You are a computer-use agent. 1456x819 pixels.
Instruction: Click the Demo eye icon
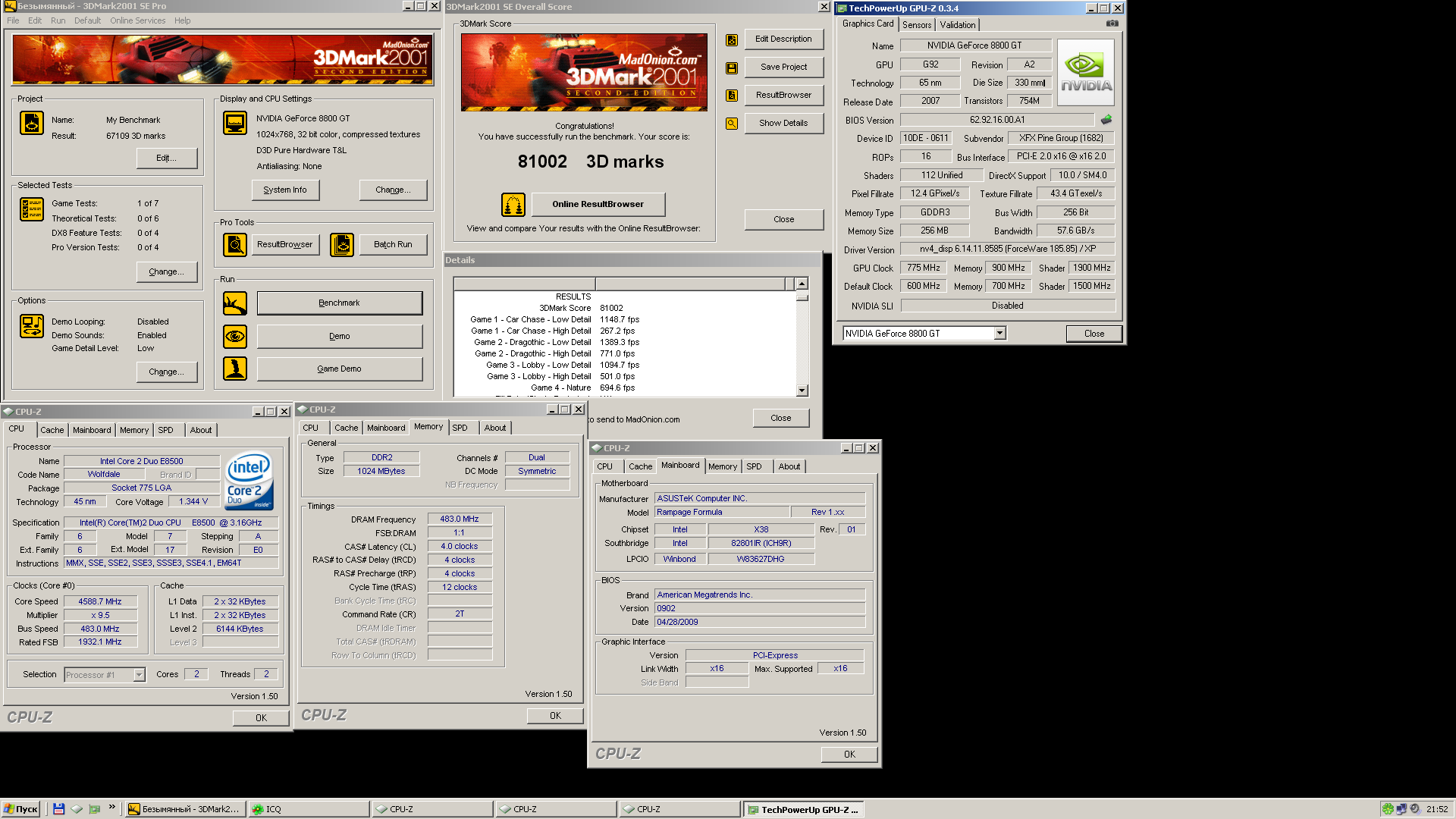(x=235, y=336)
